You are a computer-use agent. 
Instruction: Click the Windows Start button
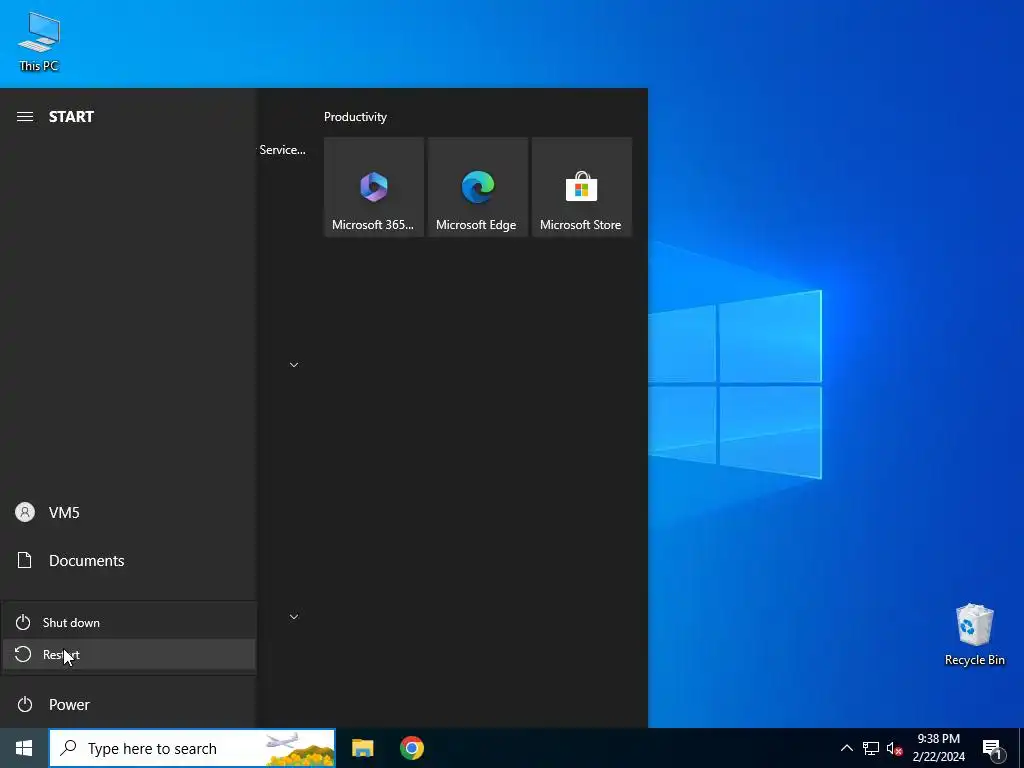(x=24, y=748)
